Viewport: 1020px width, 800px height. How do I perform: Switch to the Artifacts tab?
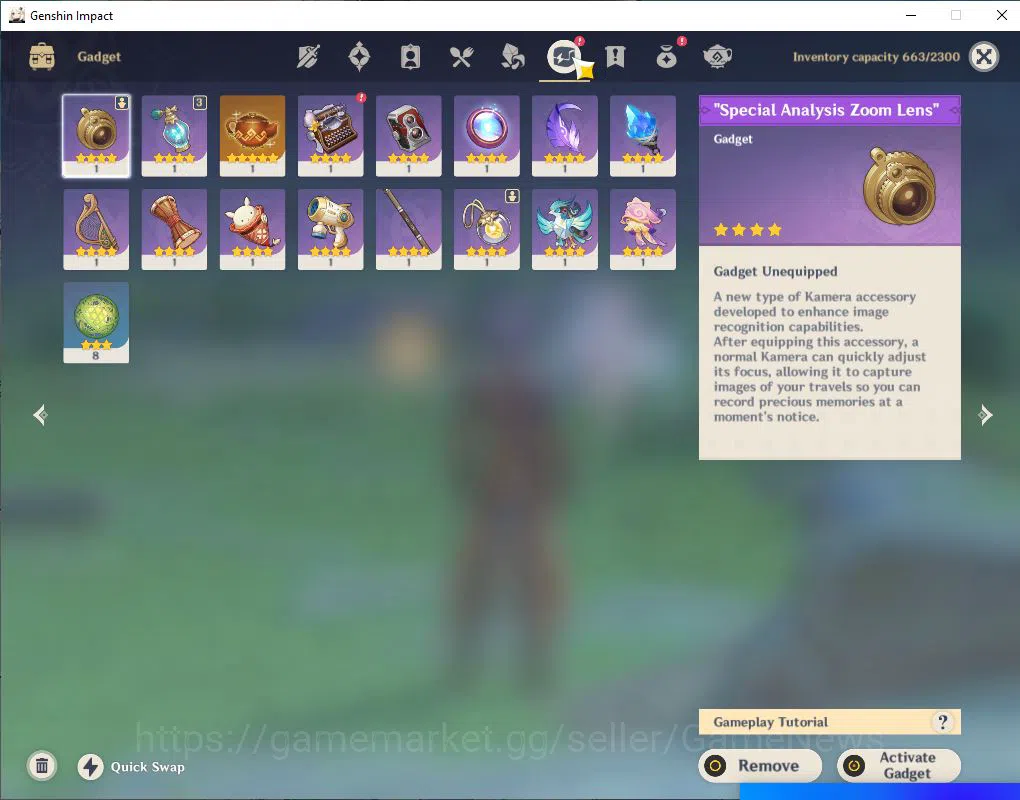[x=359, y=57]
